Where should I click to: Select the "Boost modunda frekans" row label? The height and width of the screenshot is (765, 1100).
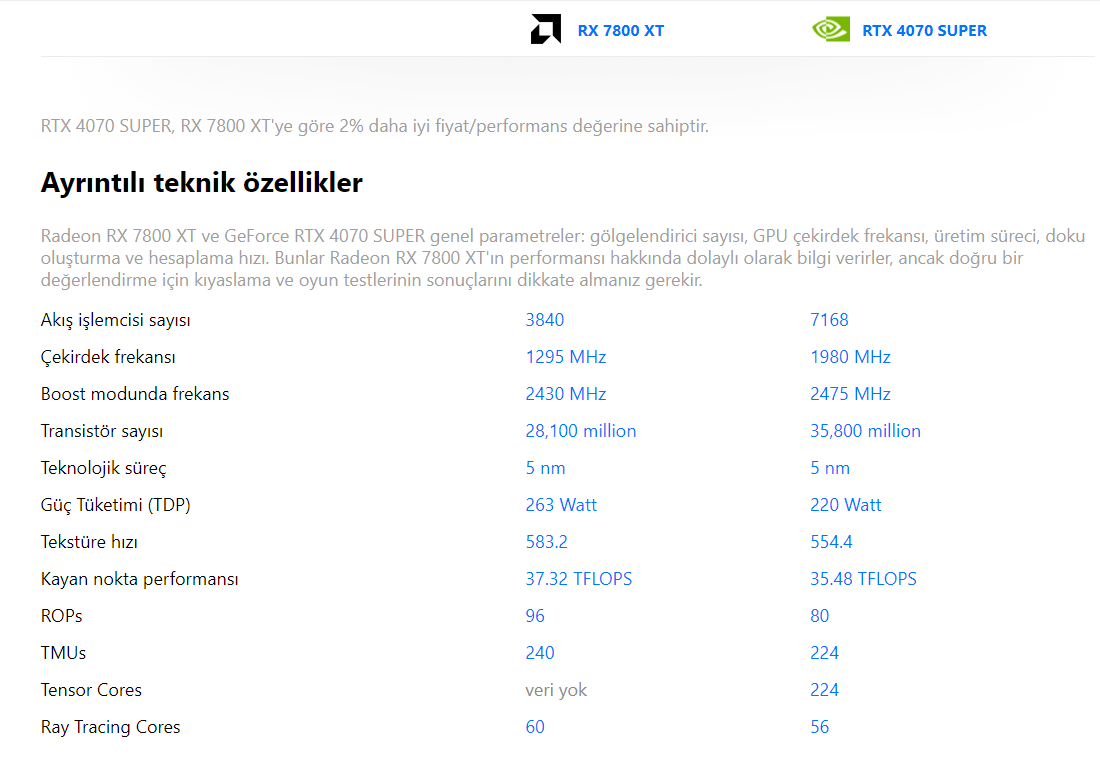[x=135, y=394]
